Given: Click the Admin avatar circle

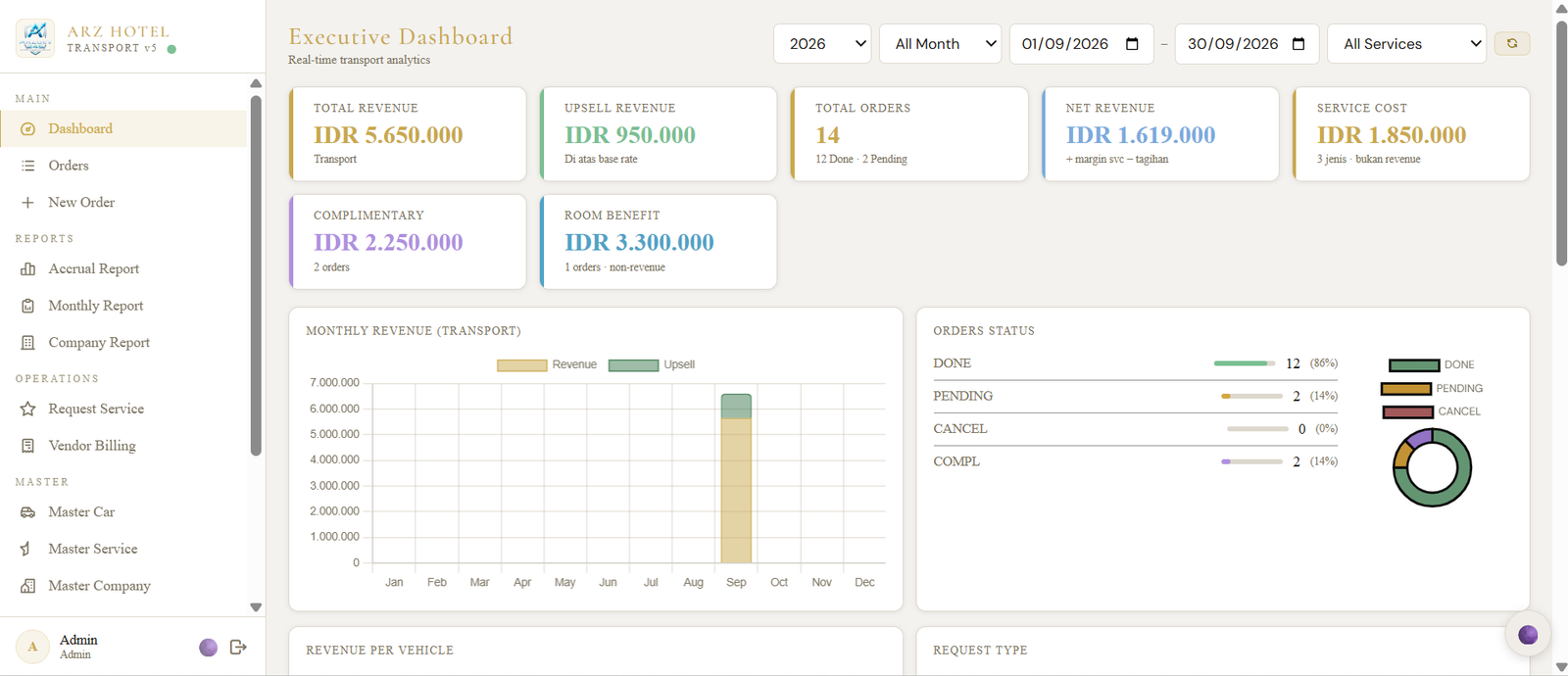Looking at the screenshot, I should pyautogui.click(x=32, y=647).
